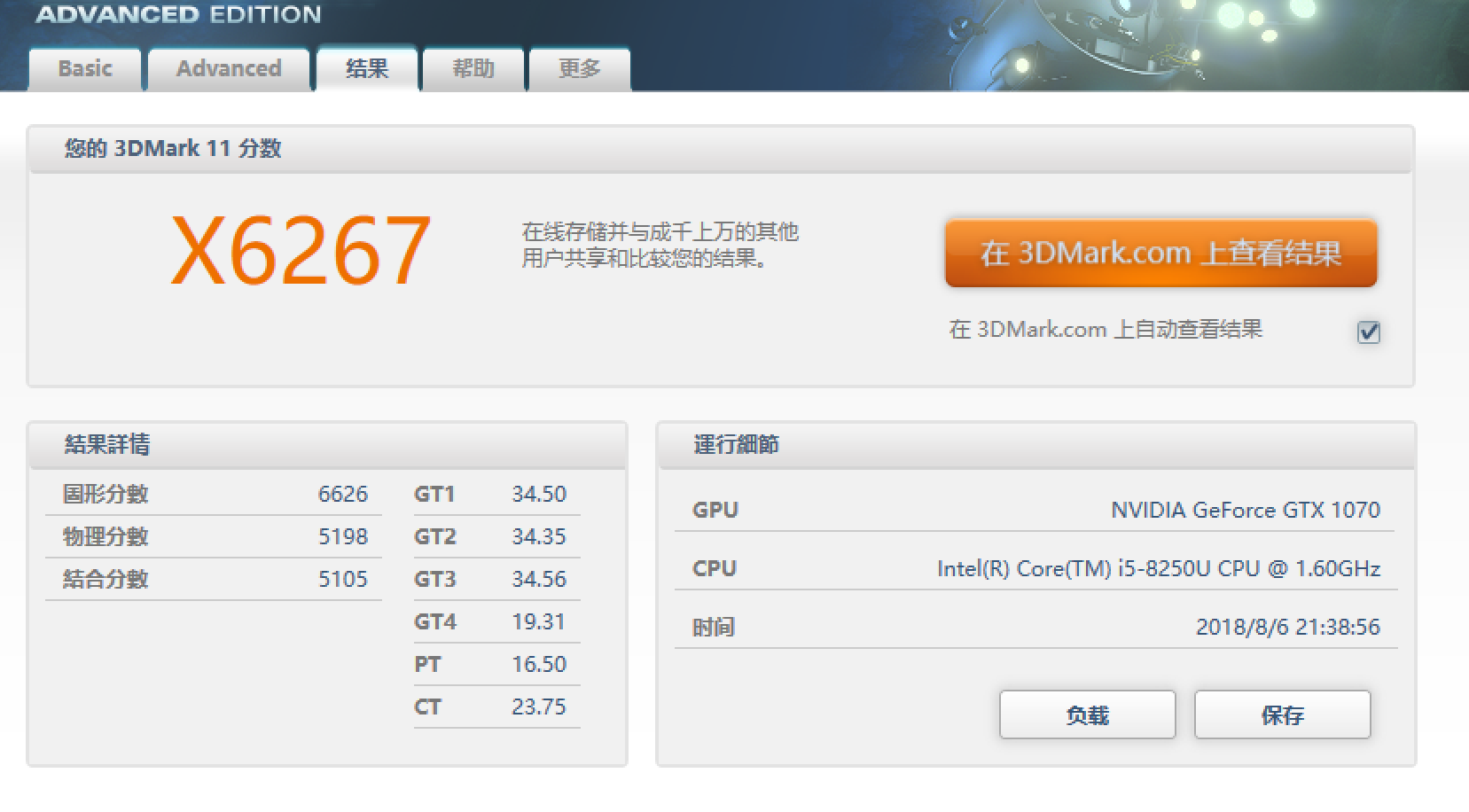Open the Advanced tab
This screenshot has width=1469, height=812.
(229, 69)
